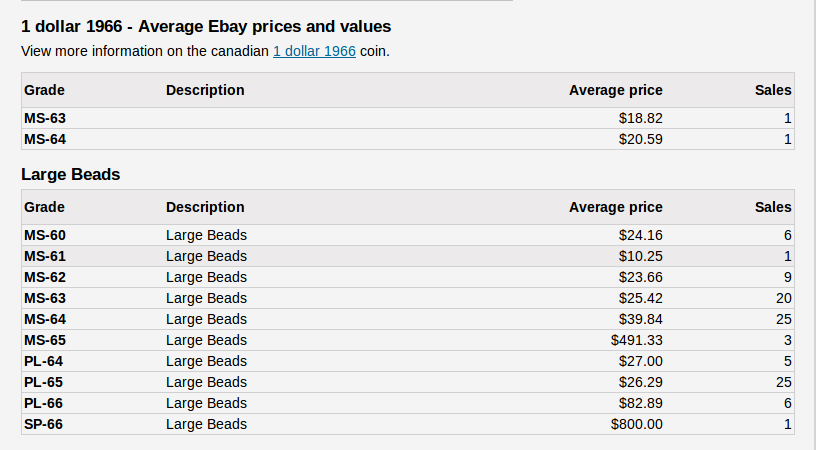This screenshot has height=450, width=816.
Task: Select the PL-66 $82.89 price
Action: tap(641, 403)
